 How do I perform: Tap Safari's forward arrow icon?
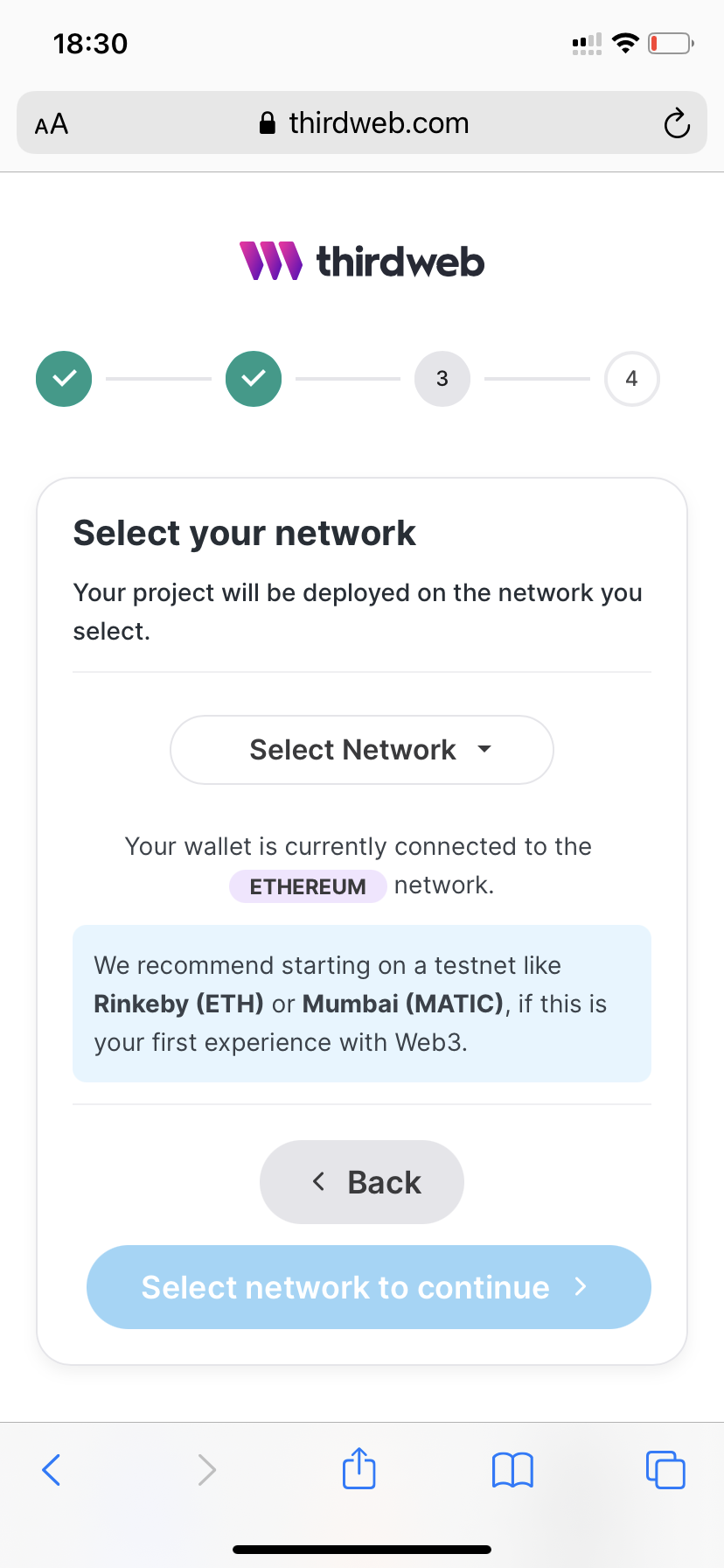[206, 1470]
